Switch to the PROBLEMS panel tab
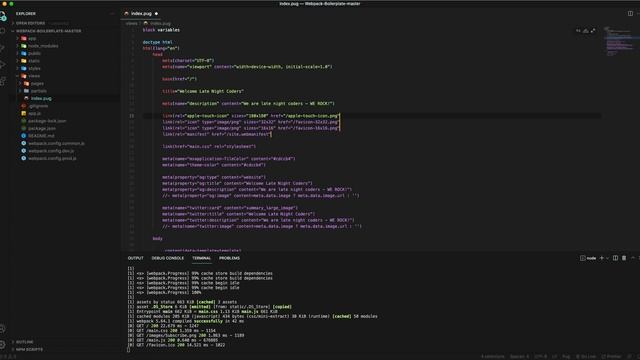The image size is (640, 360). tap(229, 258)
